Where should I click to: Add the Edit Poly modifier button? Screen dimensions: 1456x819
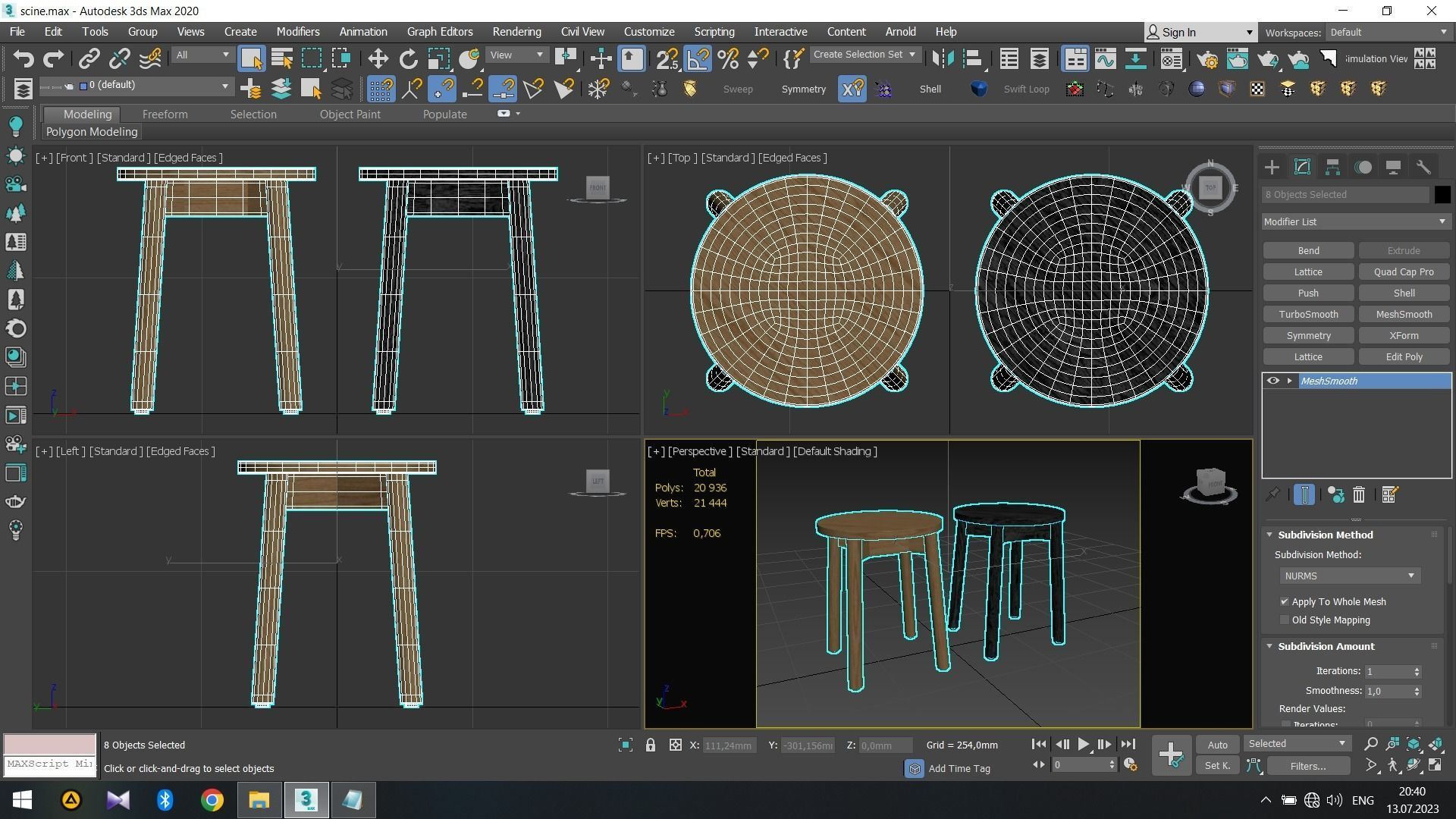1404,356
